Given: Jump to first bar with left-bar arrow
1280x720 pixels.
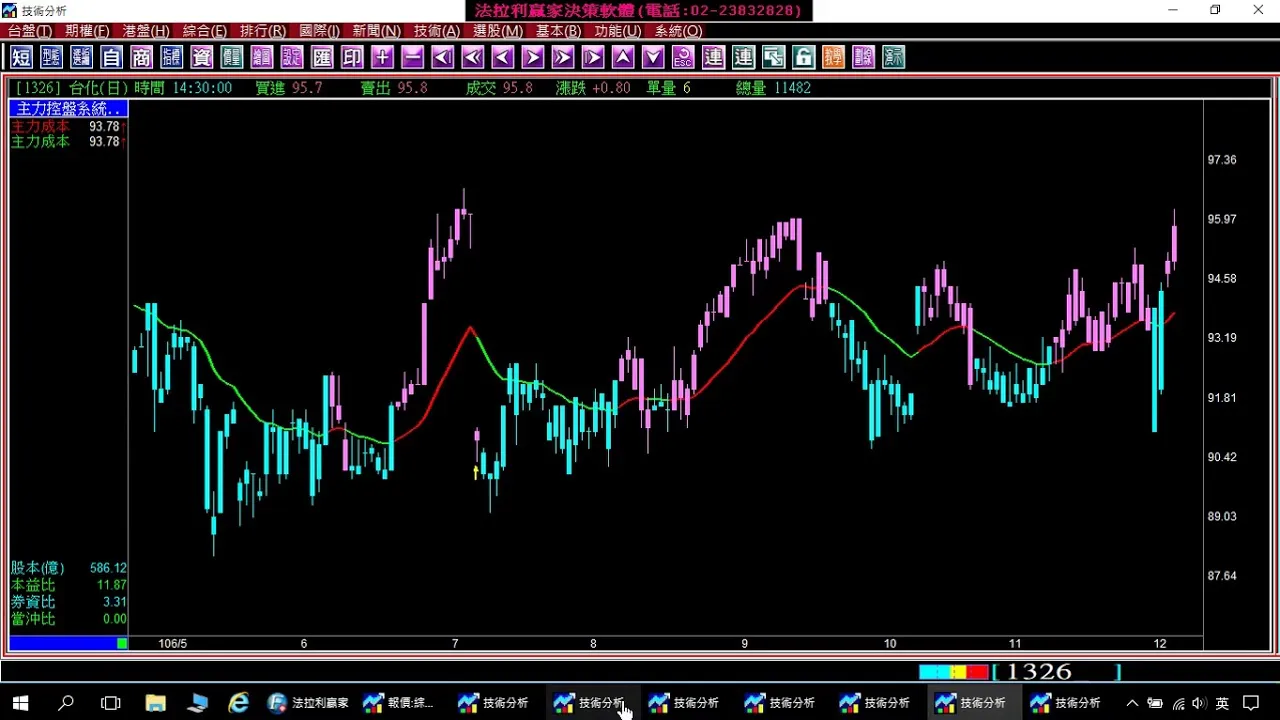Looking at the screenshot, I should [442, 57].
